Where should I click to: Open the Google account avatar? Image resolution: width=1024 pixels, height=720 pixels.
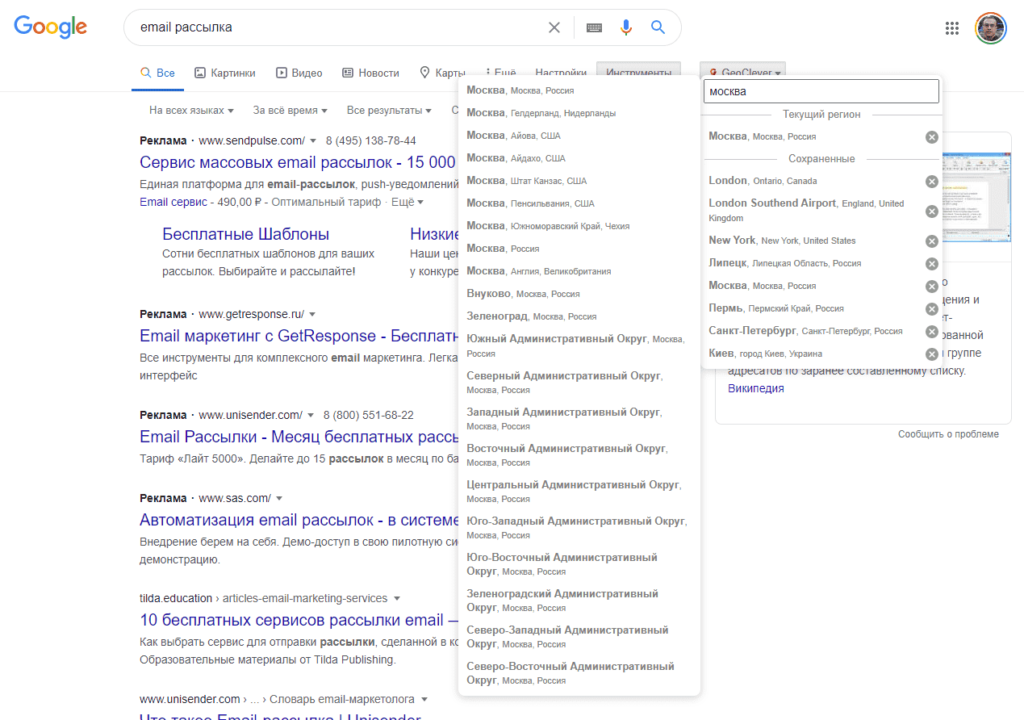tap(991, 28)
